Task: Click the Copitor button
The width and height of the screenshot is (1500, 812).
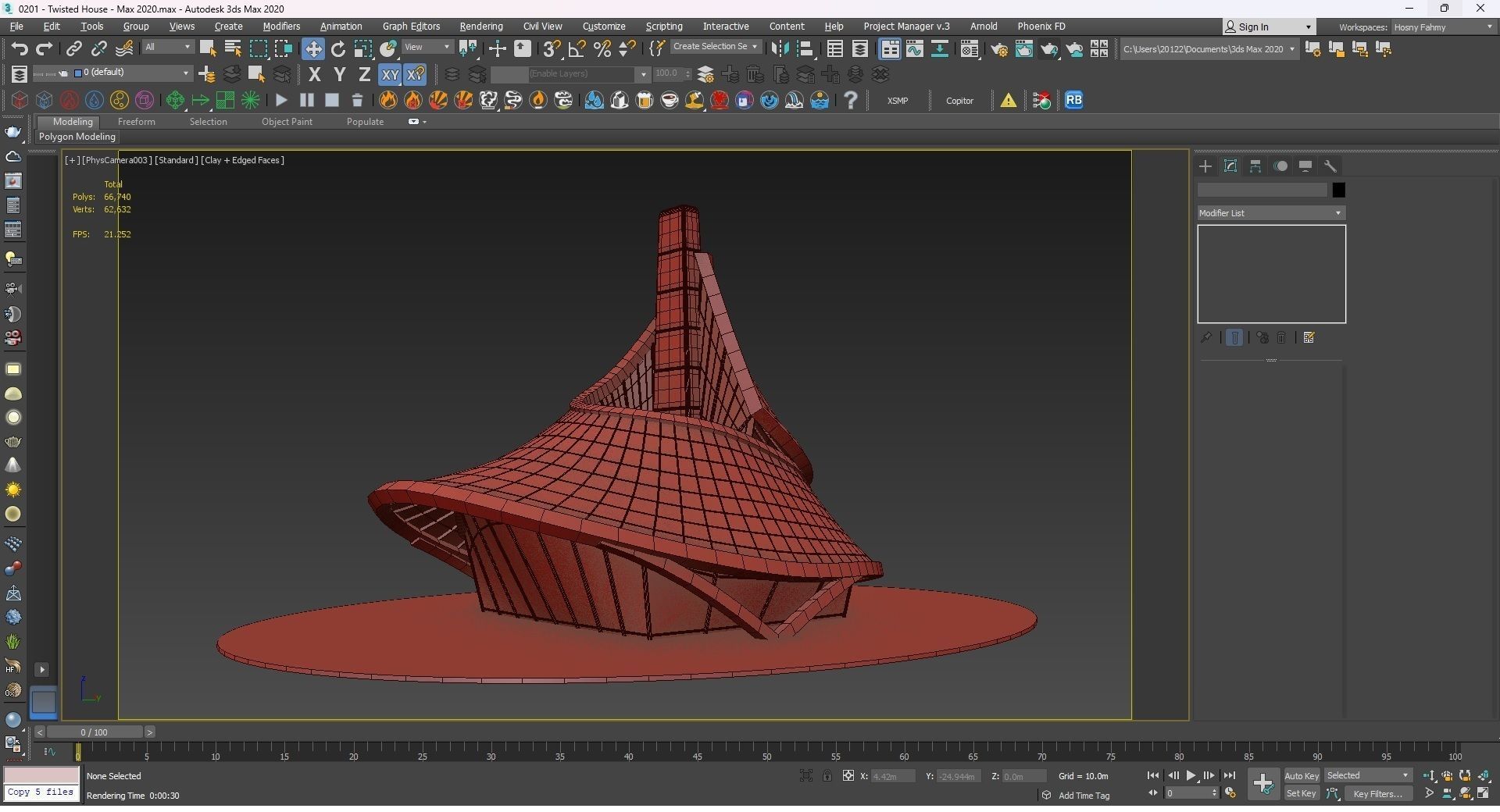Action: [959, 101]
